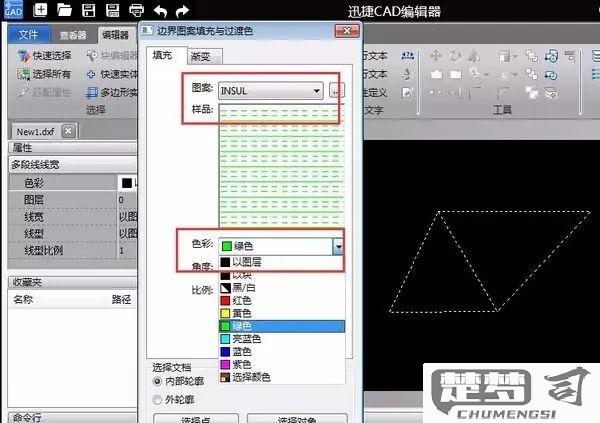Viewport: 600px width, 423px height.
Task: Select 亮蓝色 cyan swatch in list
Action: point(282,339)
